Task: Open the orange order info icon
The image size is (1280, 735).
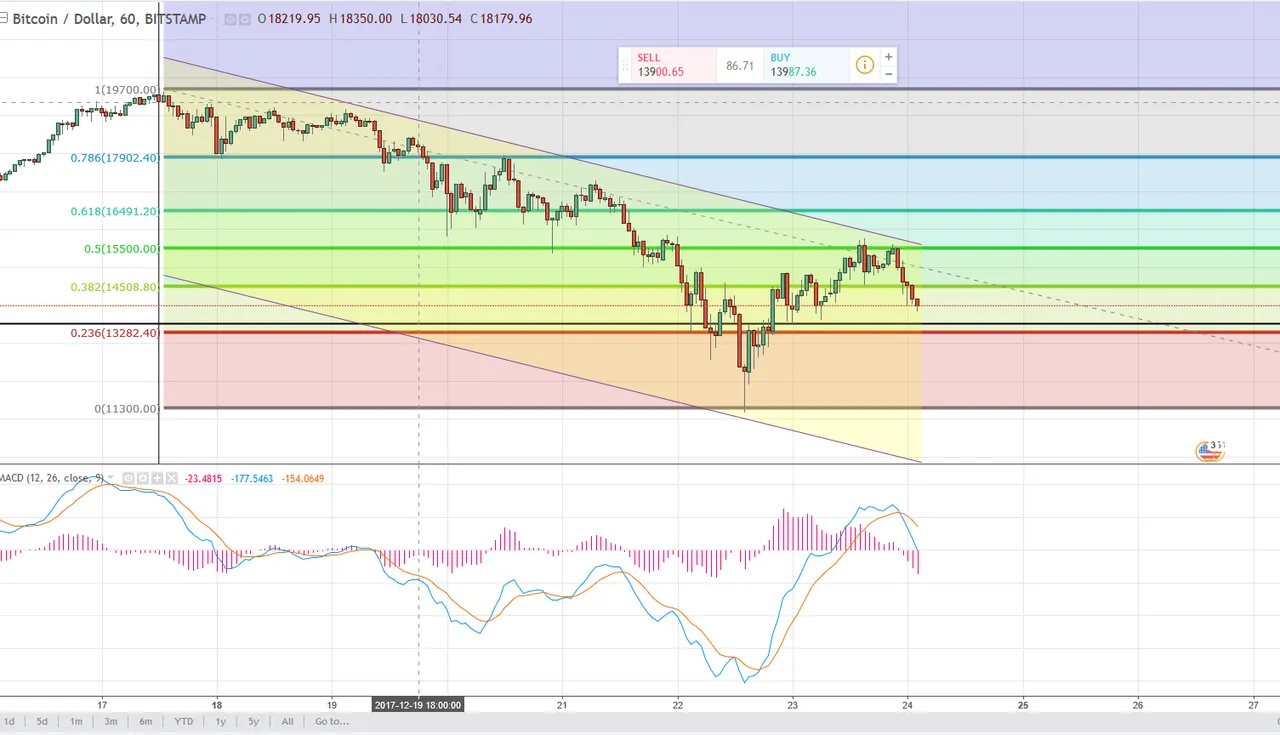Action: tap(864, 66)
